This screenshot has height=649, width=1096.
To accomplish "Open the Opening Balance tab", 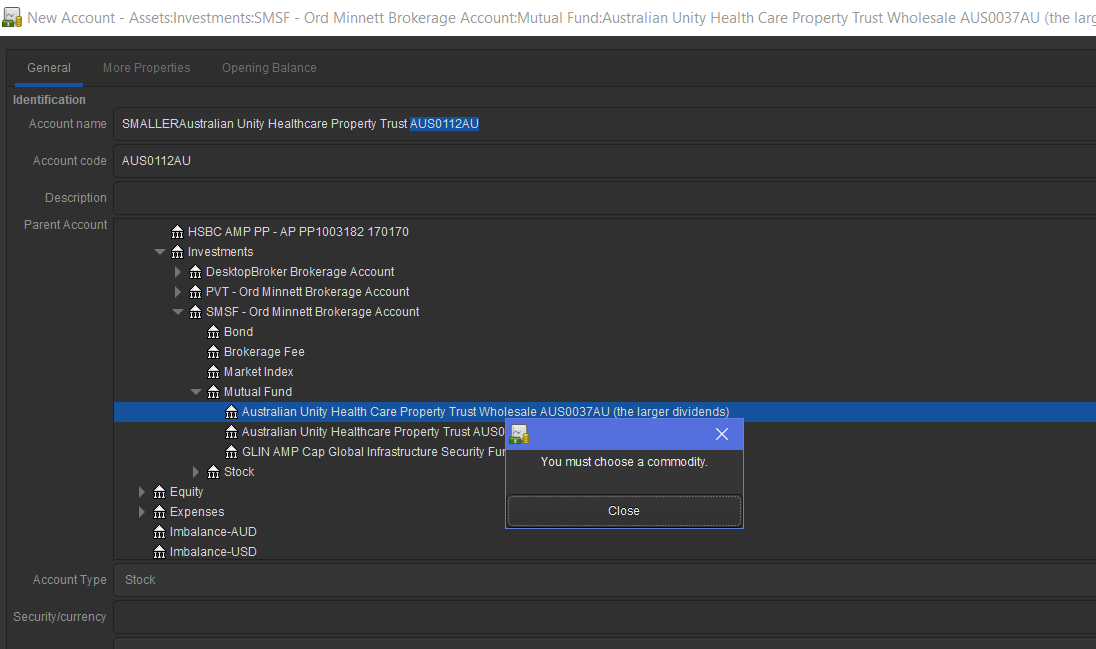I will point(269,68).
